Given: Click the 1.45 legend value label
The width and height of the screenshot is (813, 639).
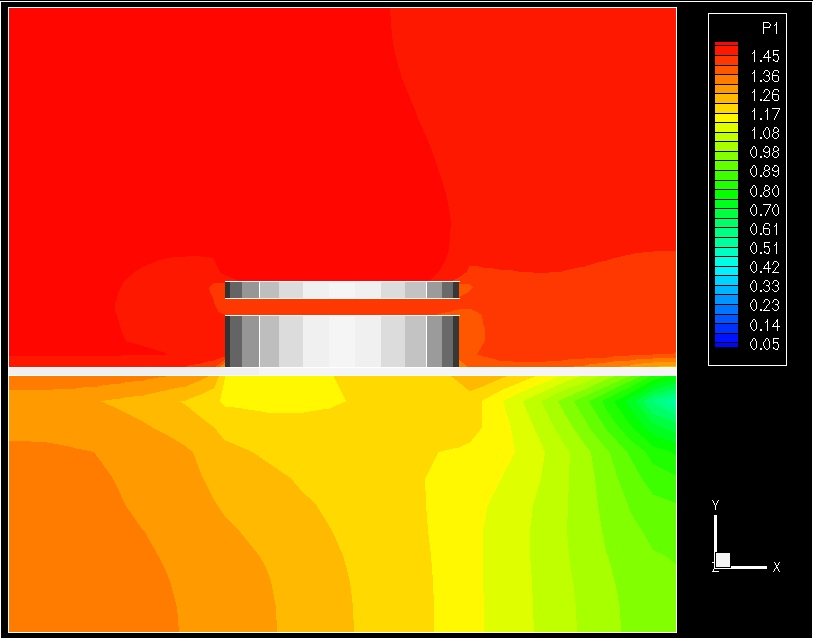Looking at the screenshot, I should pyautogui.click(x=764, y=57).
